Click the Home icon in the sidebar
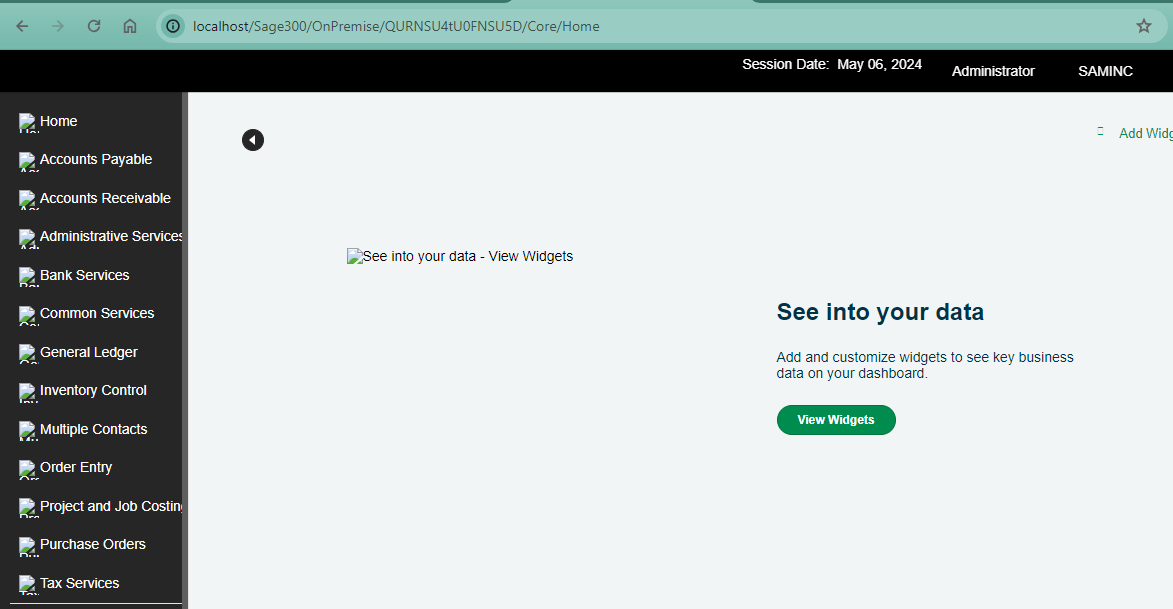Image resolution: width=1173 pixels, height=609 pixels. [x=27, y=122]
